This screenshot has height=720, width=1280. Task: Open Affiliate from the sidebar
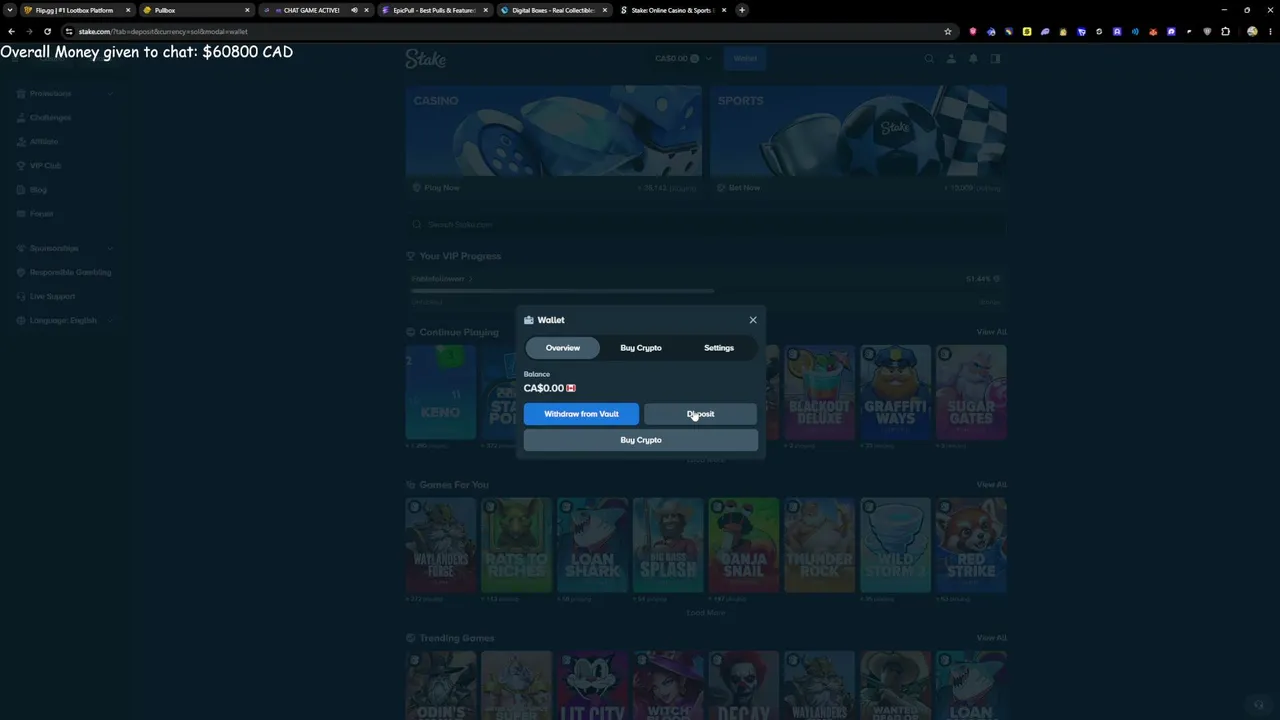coord(64,141)
